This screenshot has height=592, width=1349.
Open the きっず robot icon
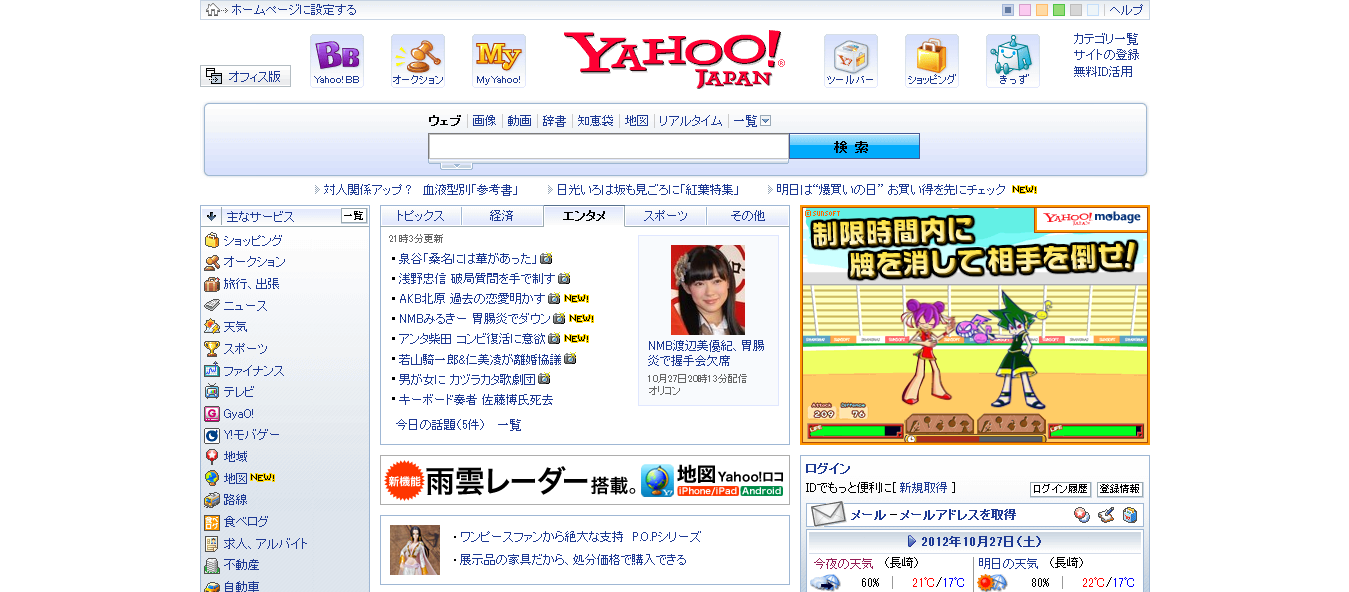tap(1012, 60)
